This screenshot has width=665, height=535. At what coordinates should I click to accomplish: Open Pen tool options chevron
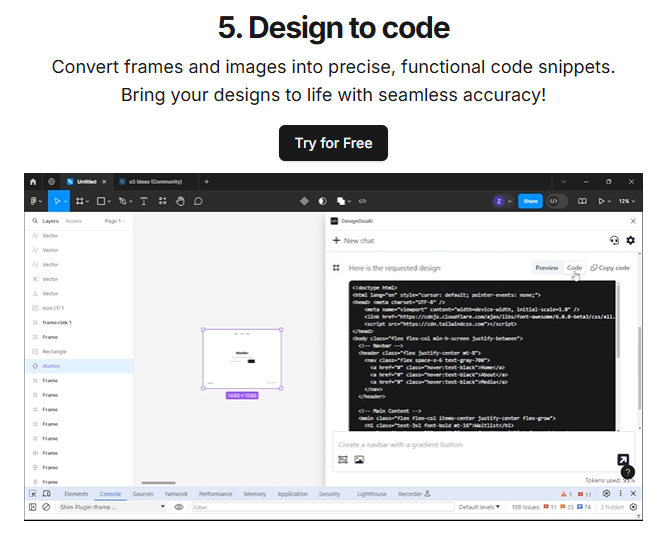tap(131, 202)
